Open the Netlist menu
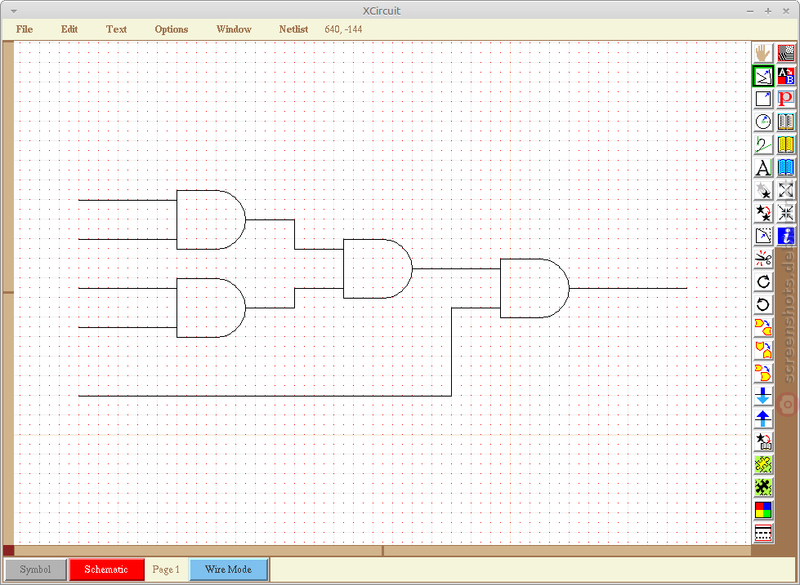 [x=293, y=29]
